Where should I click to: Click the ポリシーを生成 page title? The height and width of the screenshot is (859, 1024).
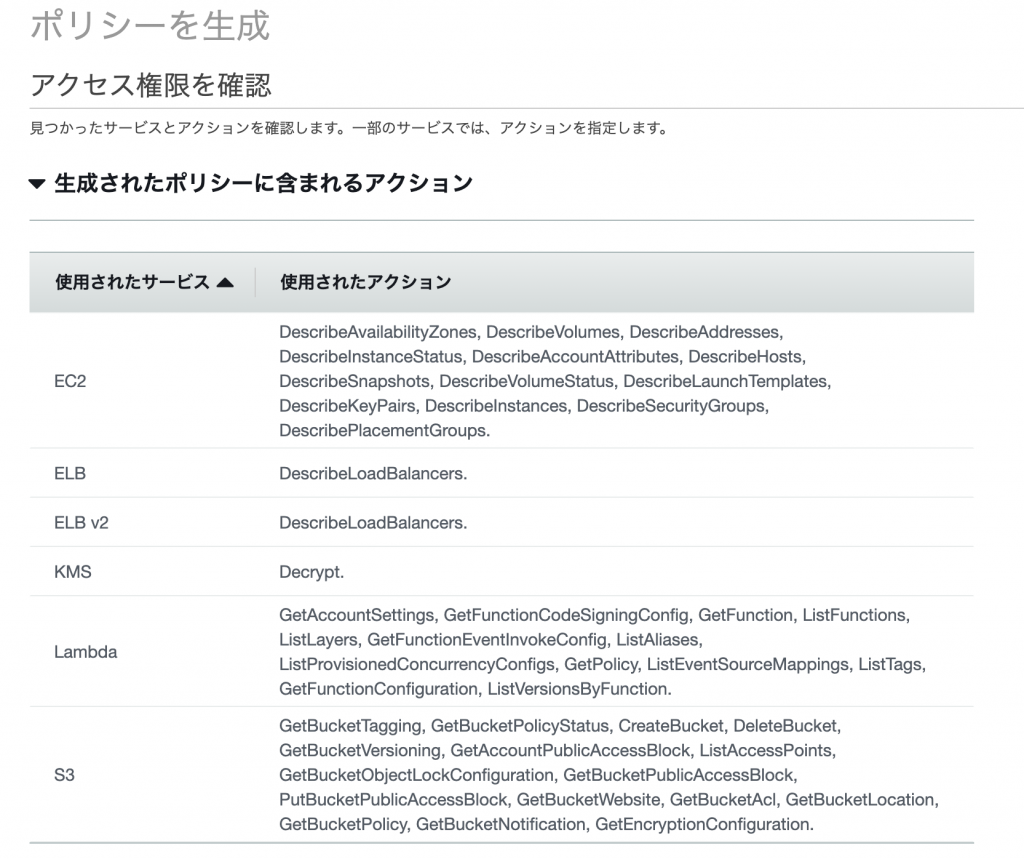(149, 28)
